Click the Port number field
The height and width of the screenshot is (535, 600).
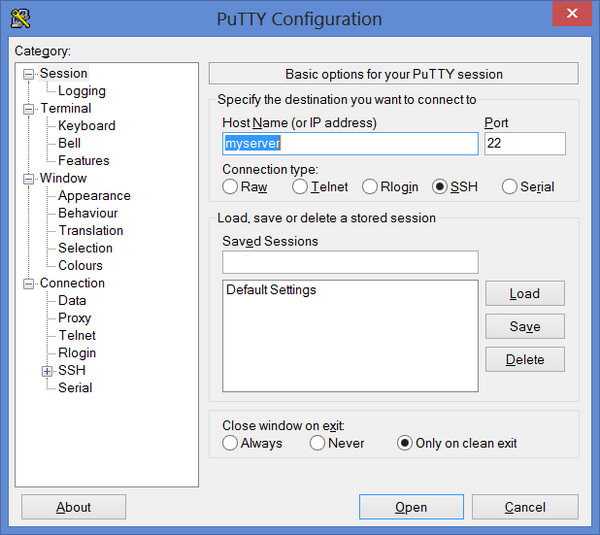[x=524, y=144]
